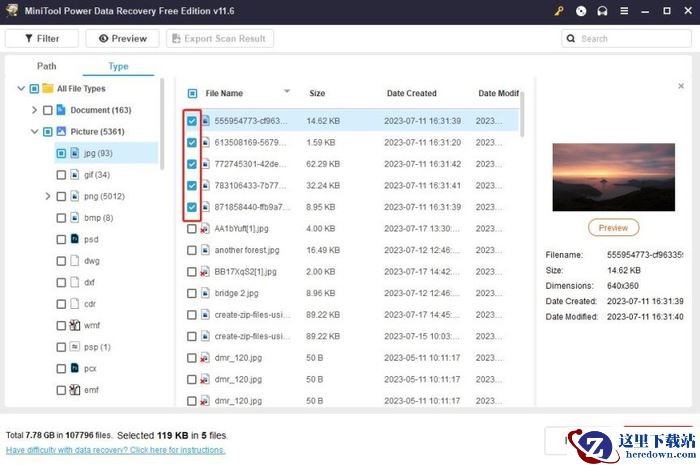Click the psp file type icon
The image size is (700, 465).
[x=75, y=347]
